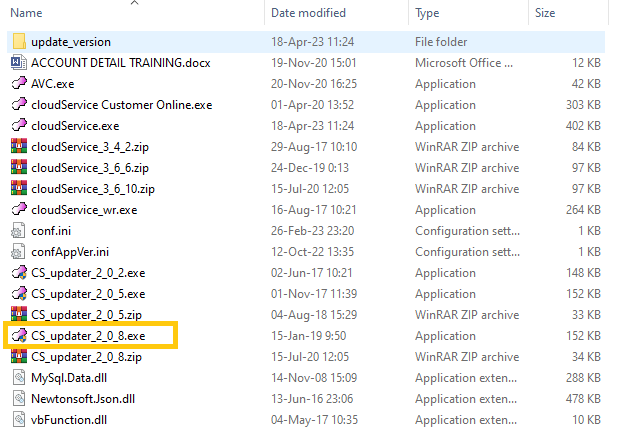Select the cloudService_3_4_2.zip WinRAR icon
Image resolution: width=635 pixels, height=437 pixels.
coord(18,147)
